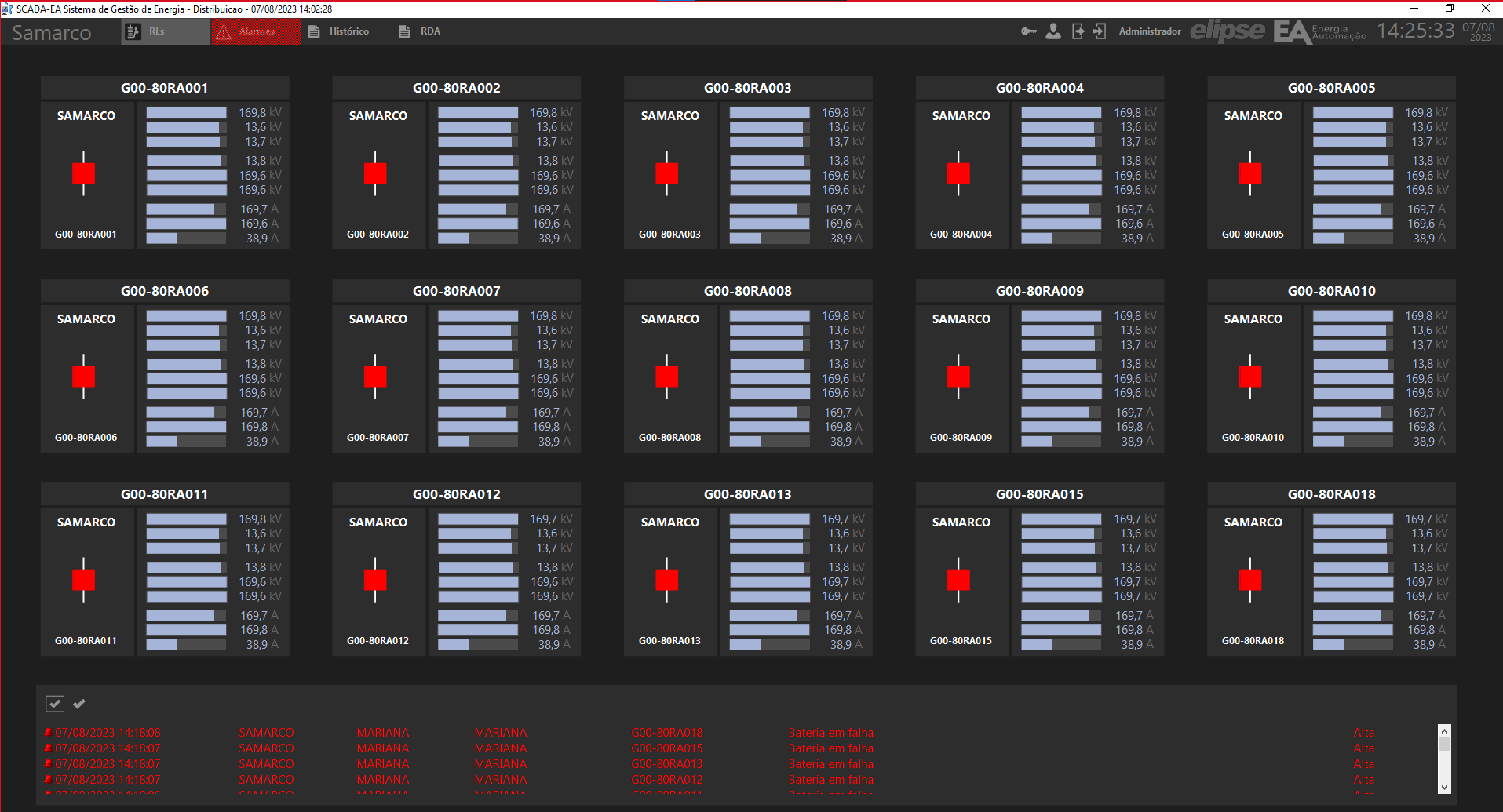Select the G00-80RA006 recloser switch symbol
The width and height of the screenshot is (1503, 812).
point(84,377)
